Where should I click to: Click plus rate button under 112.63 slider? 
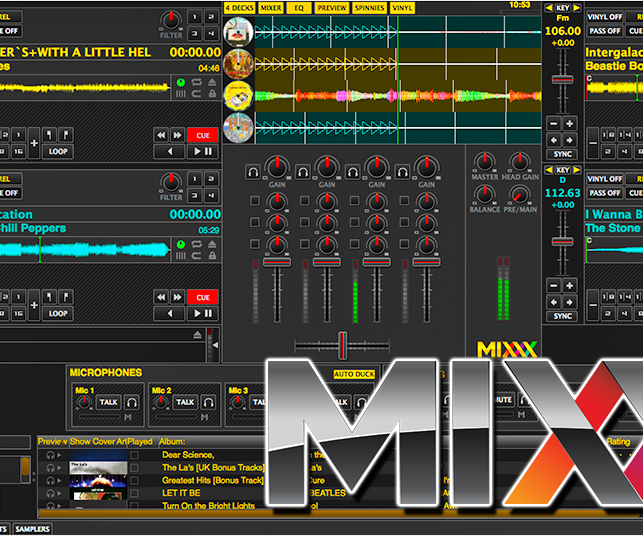570,285
